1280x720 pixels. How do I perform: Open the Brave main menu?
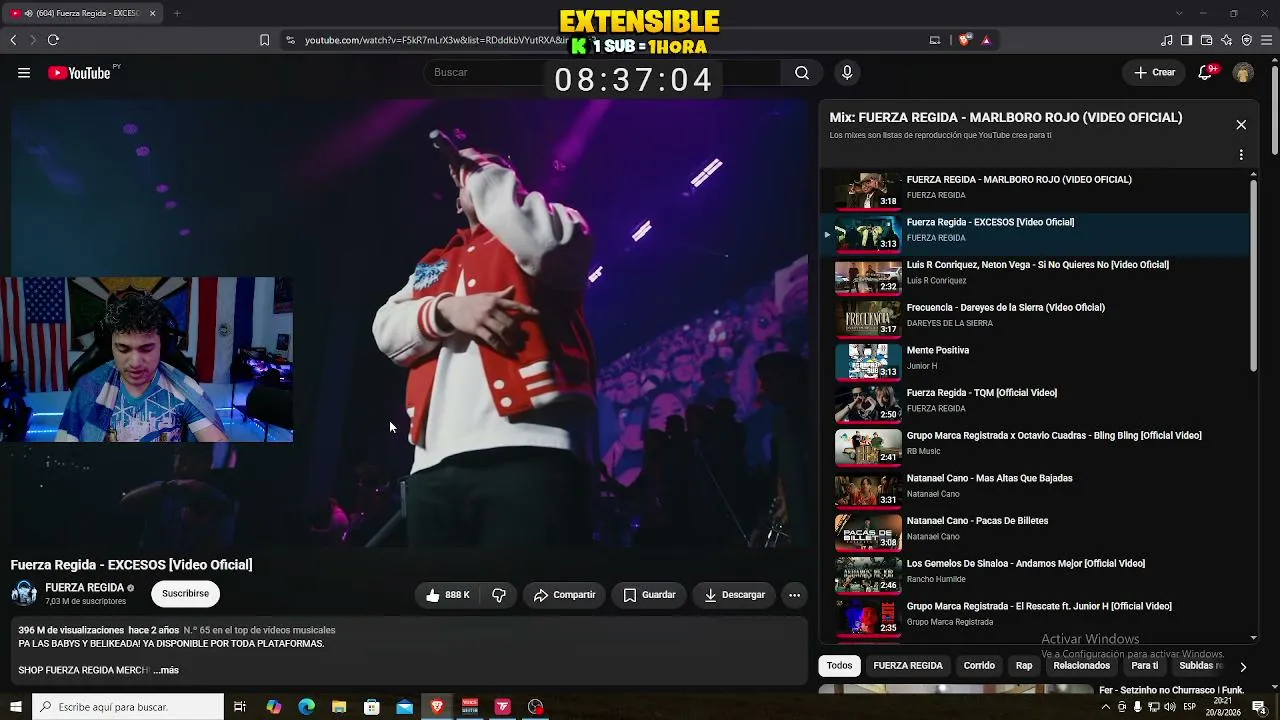point(1266,40)
